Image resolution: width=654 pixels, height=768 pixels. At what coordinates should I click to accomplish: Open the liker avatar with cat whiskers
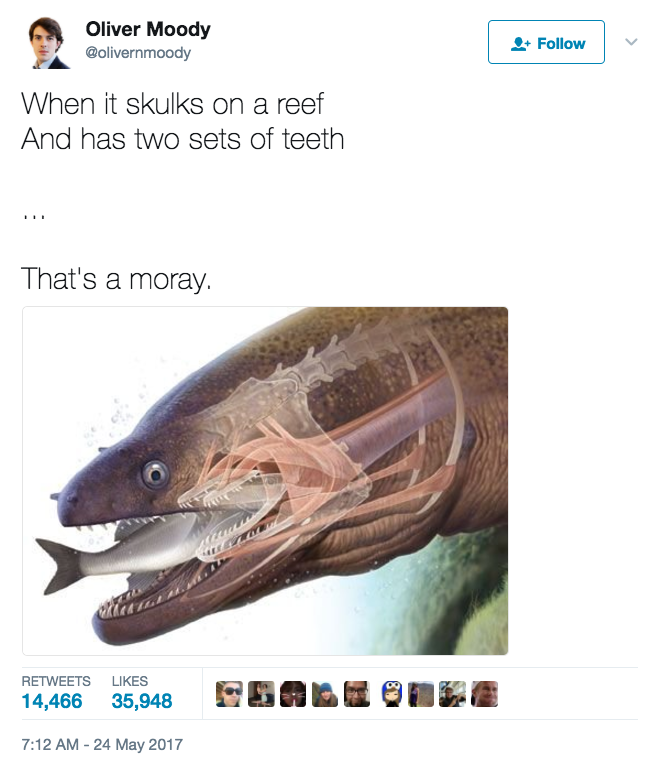coord(293,694)
